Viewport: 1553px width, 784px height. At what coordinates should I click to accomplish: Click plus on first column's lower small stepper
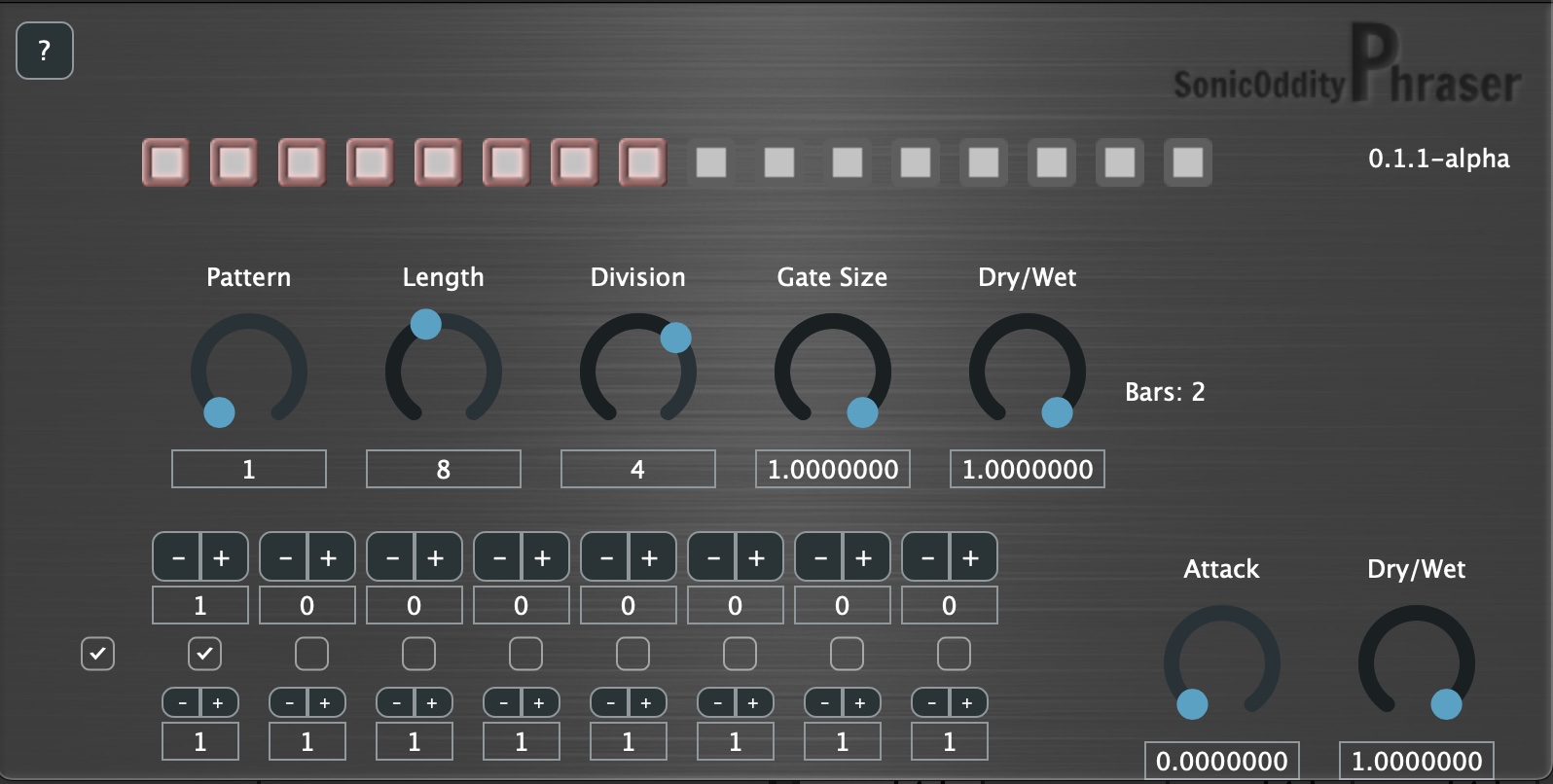(x=219, y=702)
